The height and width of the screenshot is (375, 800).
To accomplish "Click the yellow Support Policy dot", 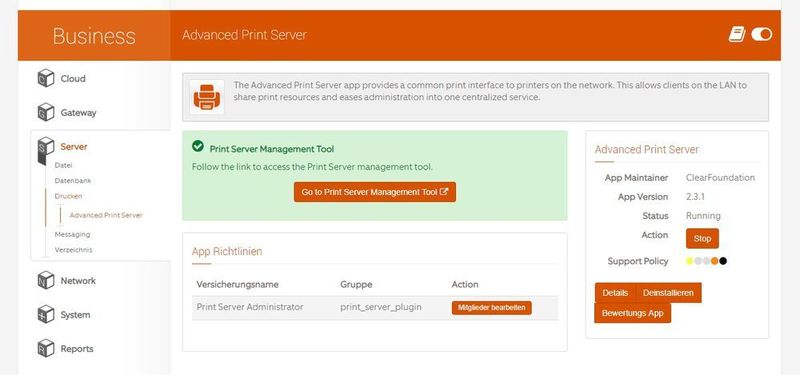I will [690, 261].
